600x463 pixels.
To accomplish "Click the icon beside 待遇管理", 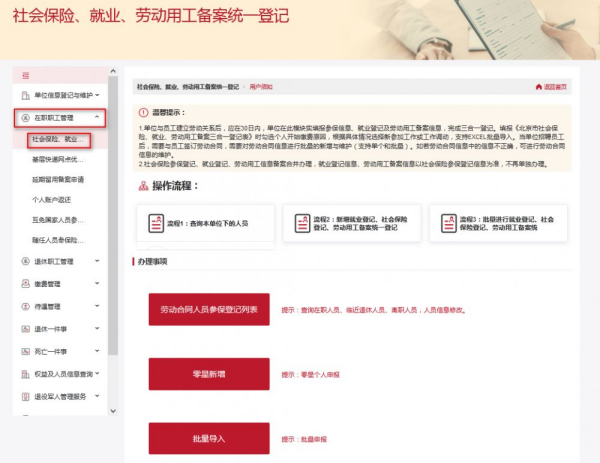I will point(25,306).
